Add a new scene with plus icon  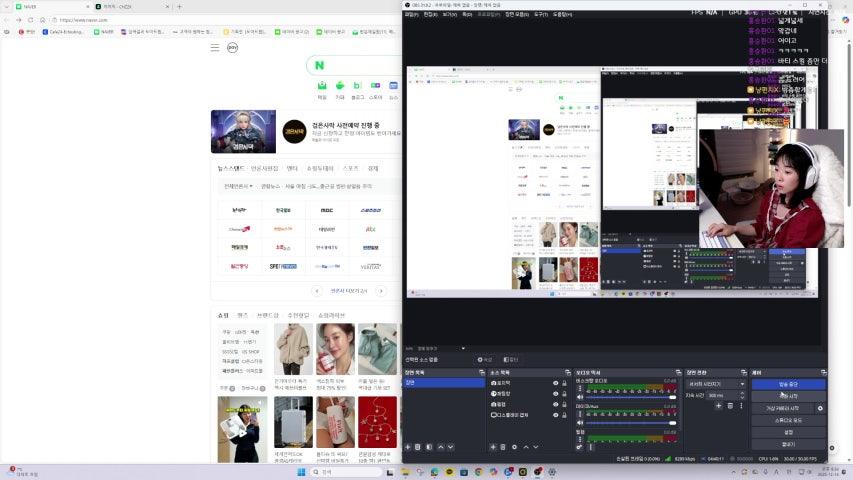(x=408, y=447)
